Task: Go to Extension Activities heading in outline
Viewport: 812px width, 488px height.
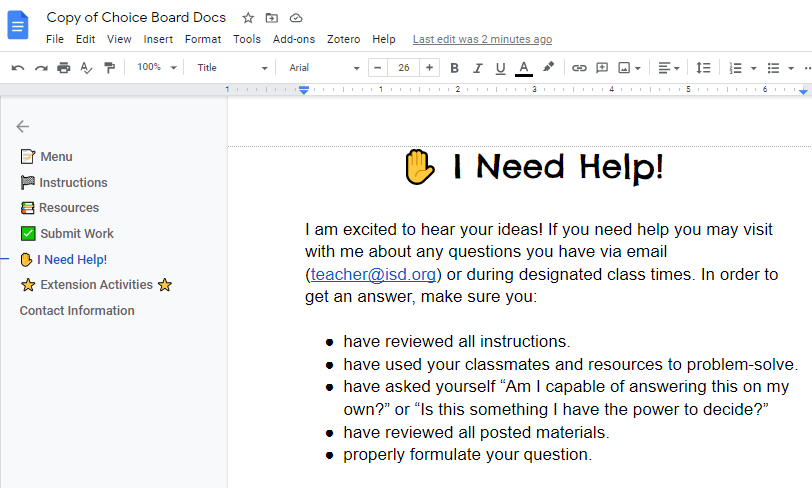Action: coord(96,285)
